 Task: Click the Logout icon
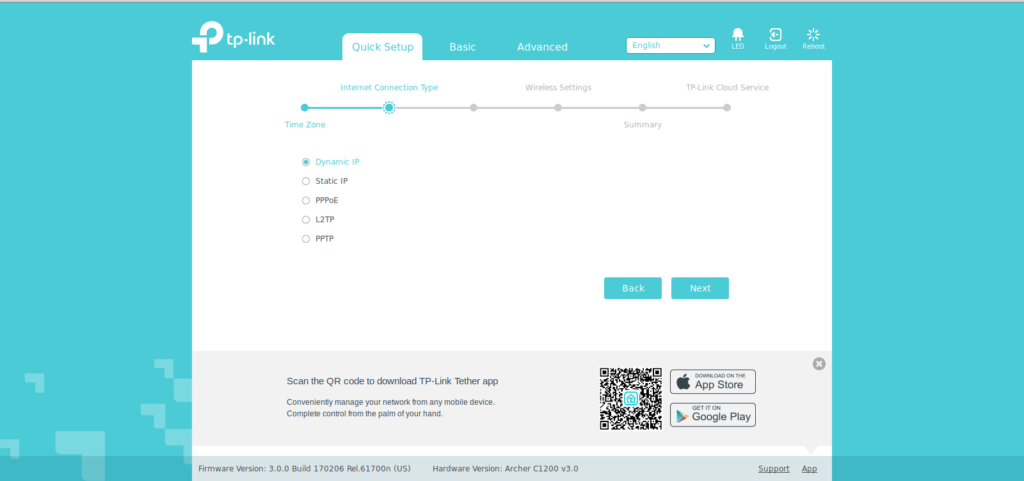click(775, 36)
